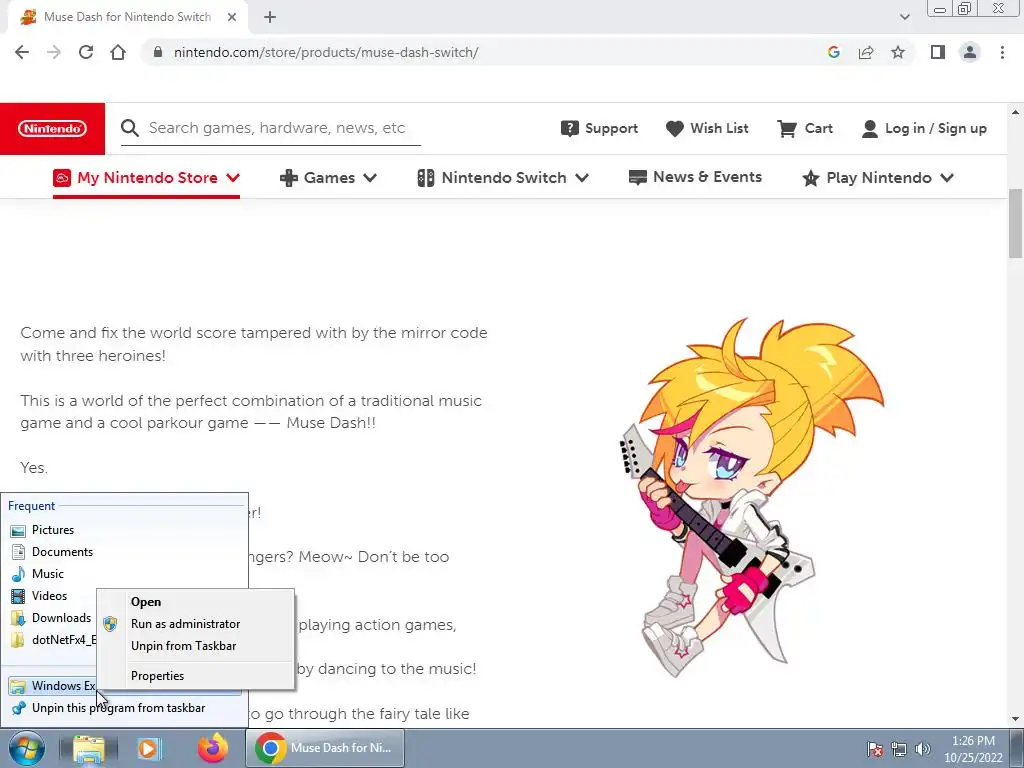Expand My Nintendo Store menu
The image size is (1024, 768).
[x=146, y=178]
